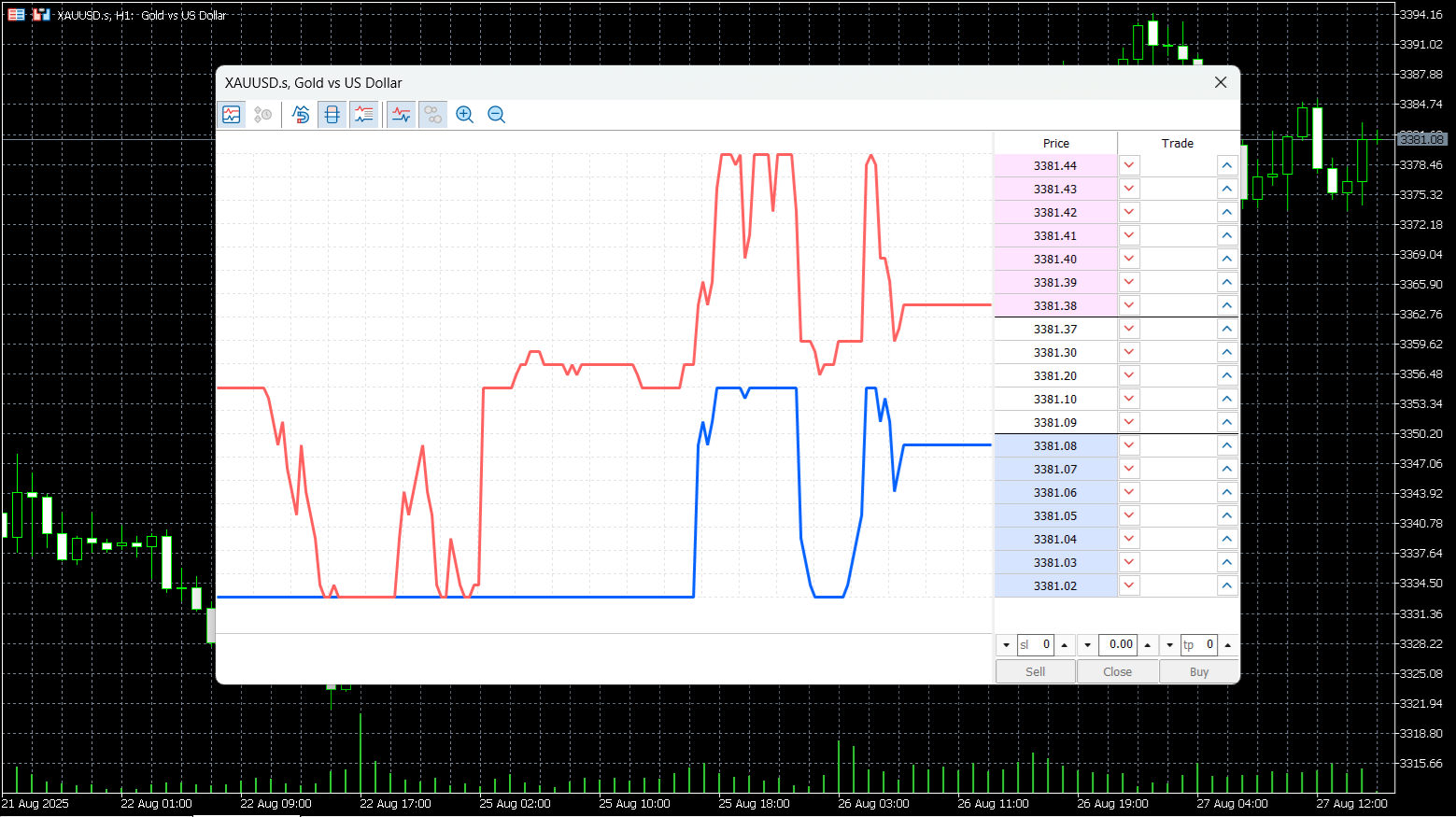Click the Price column header
Image resolution: width=1456 pixels, height=817 pixels.
[1056, 143]
